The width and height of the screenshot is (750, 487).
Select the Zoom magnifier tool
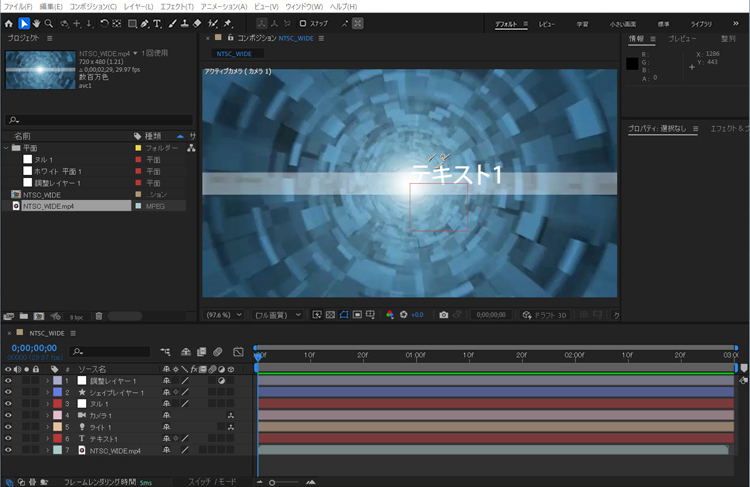(50, 23)
